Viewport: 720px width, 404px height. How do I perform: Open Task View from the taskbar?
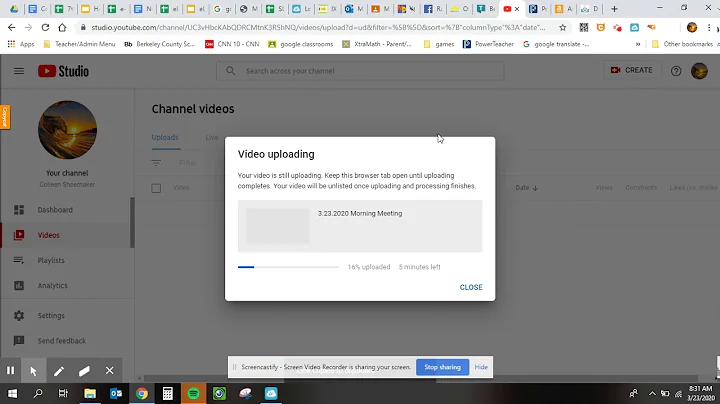coord(63,393)
